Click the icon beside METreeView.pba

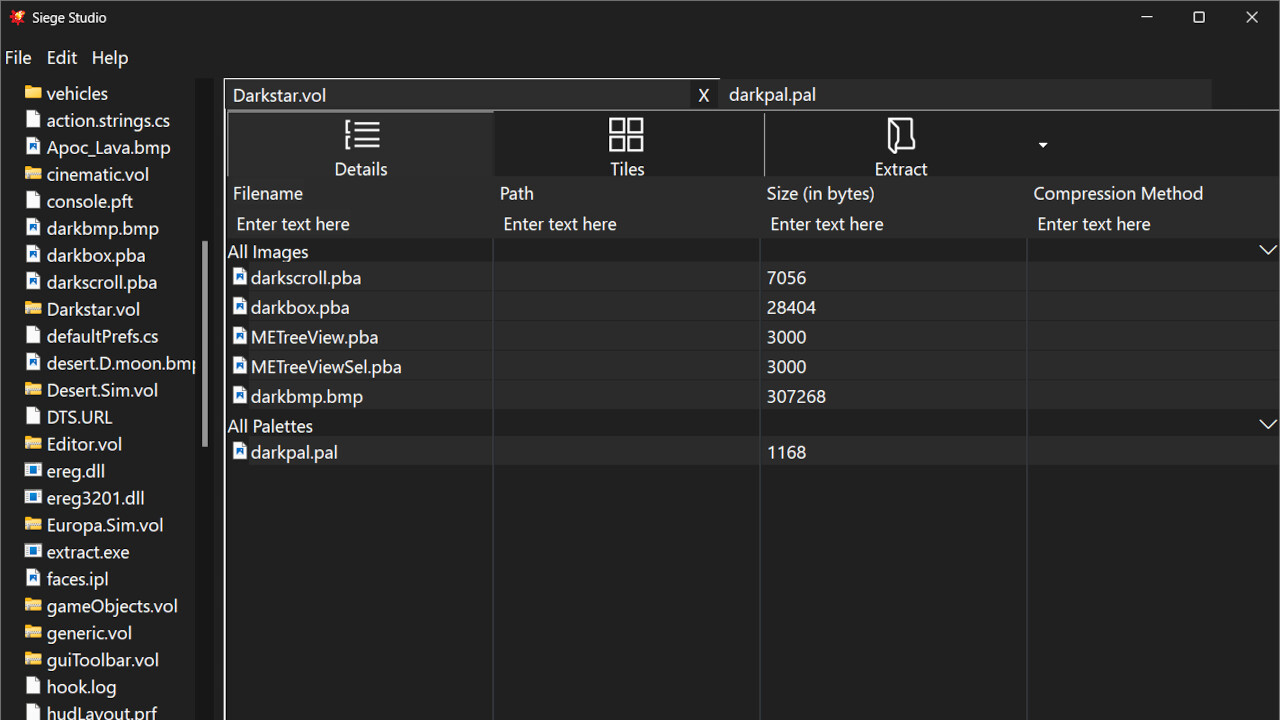[240, 337]
